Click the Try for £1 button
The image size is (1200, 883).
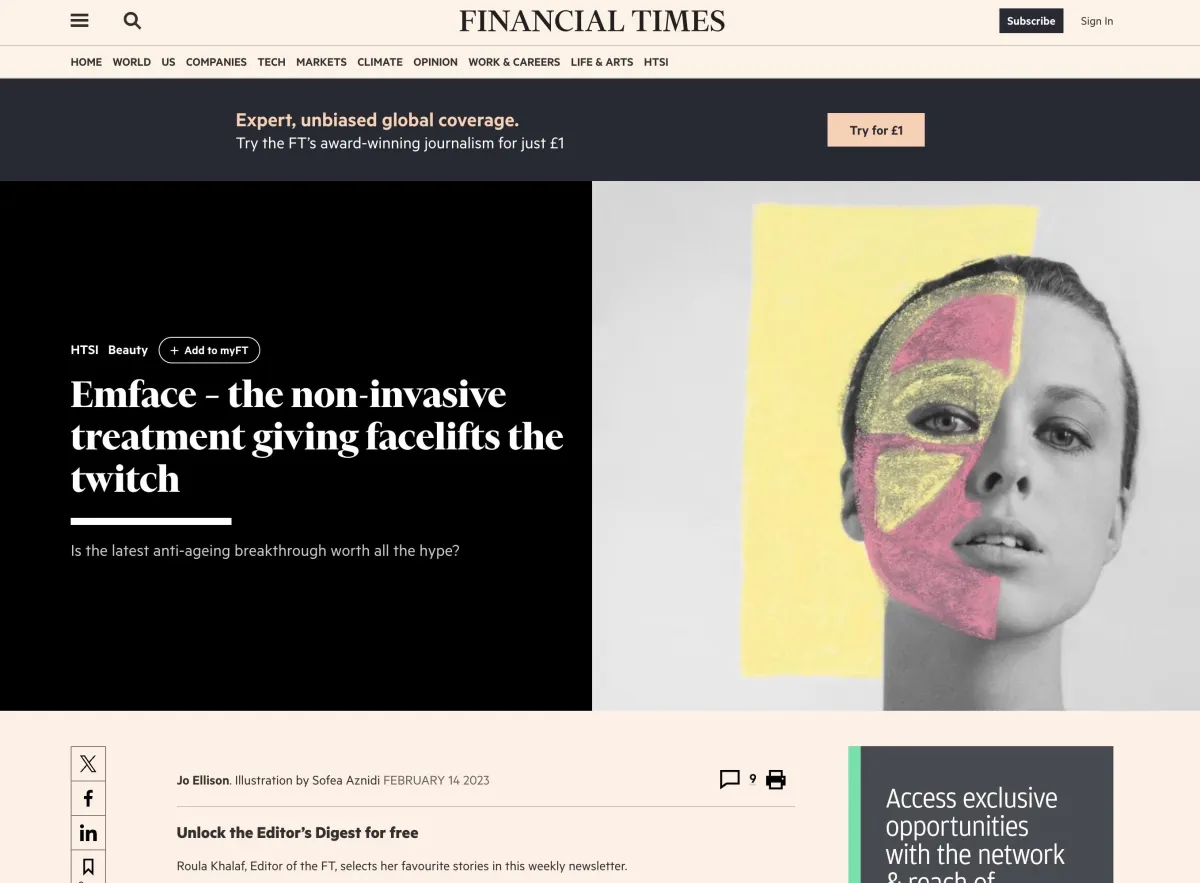pos(876,130)
